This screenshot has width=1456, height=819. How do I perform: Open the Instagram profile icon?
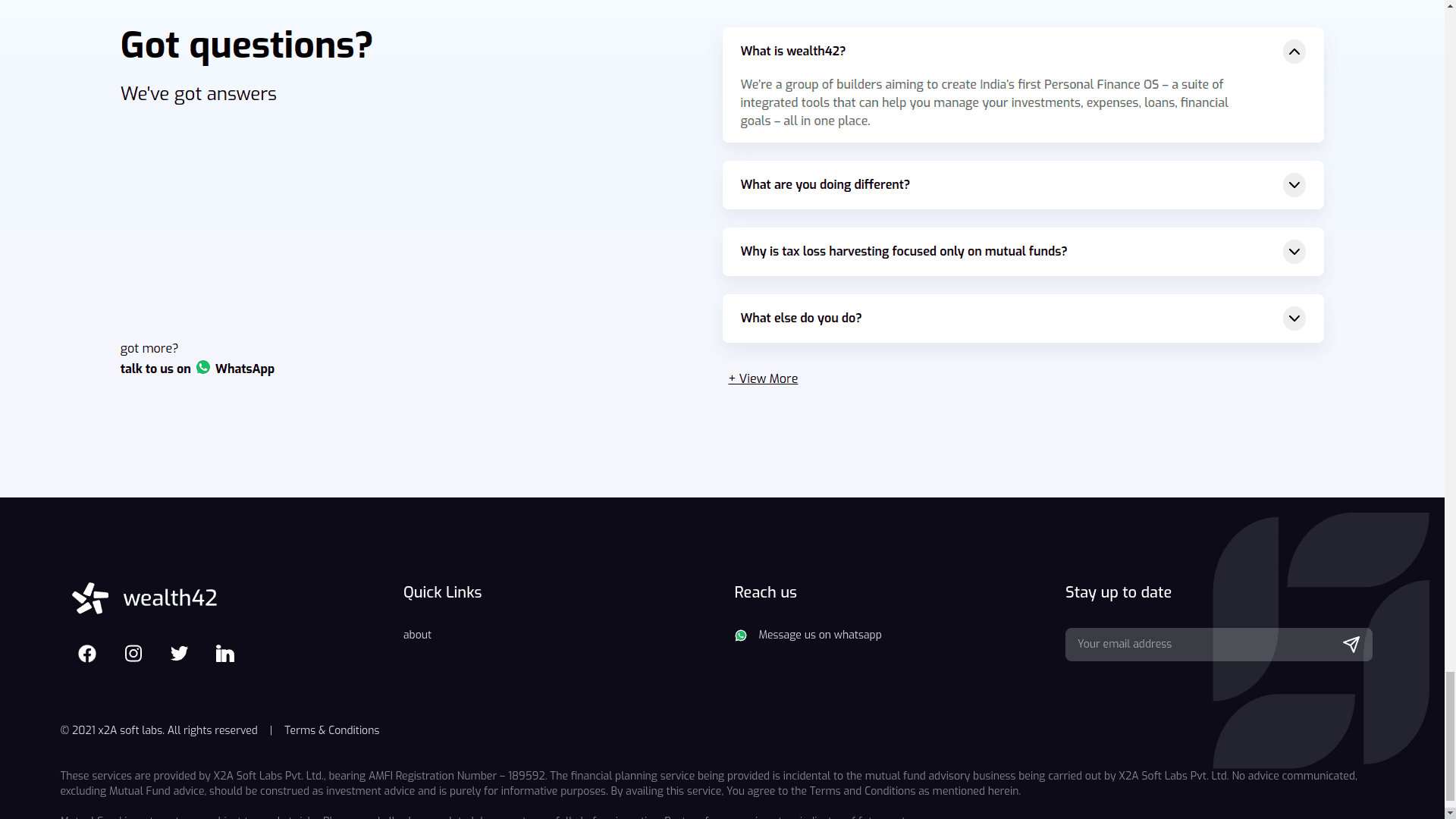pyautogui.click(x=133, y=654)
